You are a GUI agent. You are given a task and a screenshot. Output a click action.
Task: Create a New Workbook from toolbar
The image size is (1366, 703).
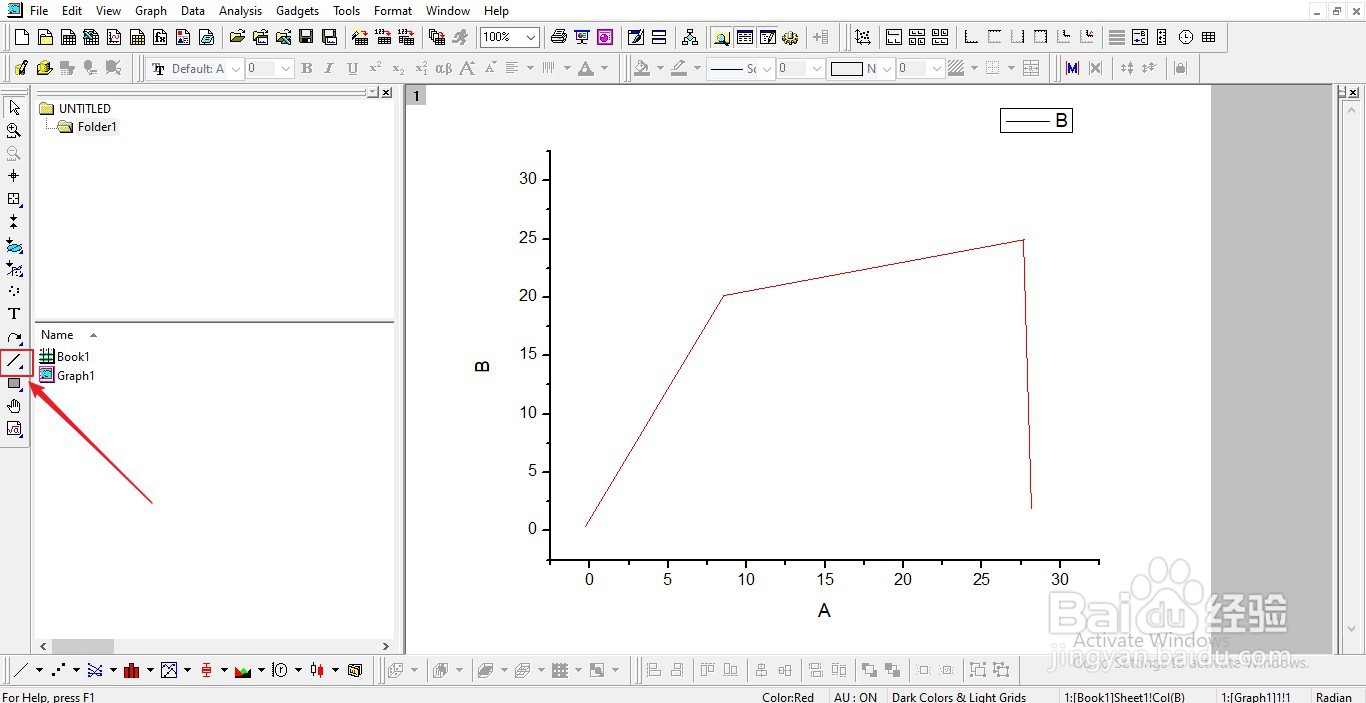point(69,38)
